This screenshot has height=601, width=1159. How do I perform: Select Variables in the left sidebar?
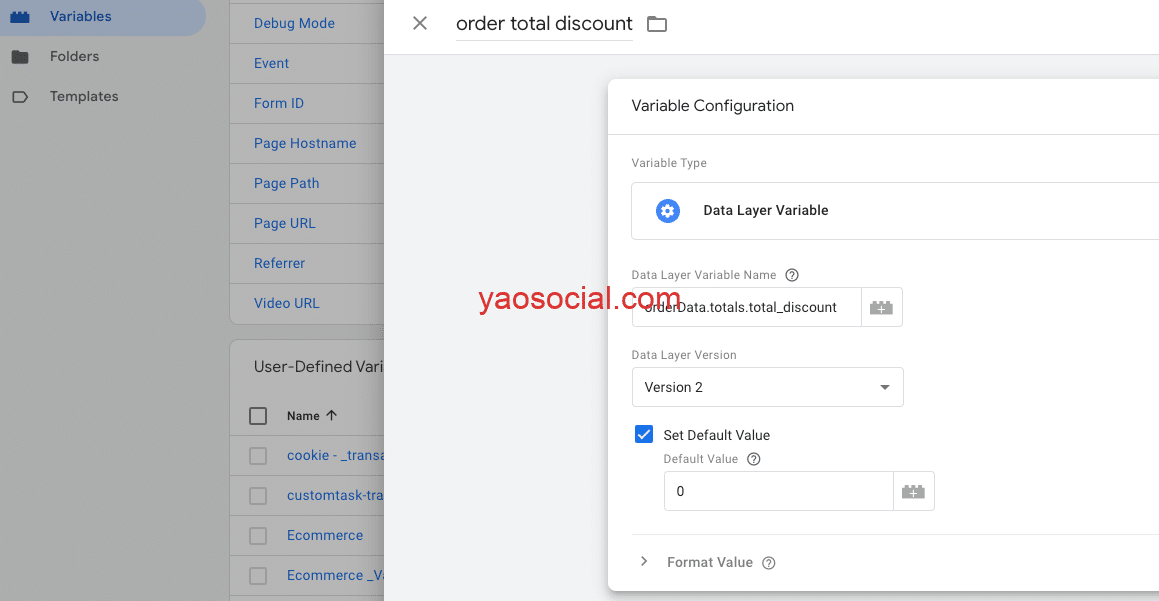coord(80,17)
